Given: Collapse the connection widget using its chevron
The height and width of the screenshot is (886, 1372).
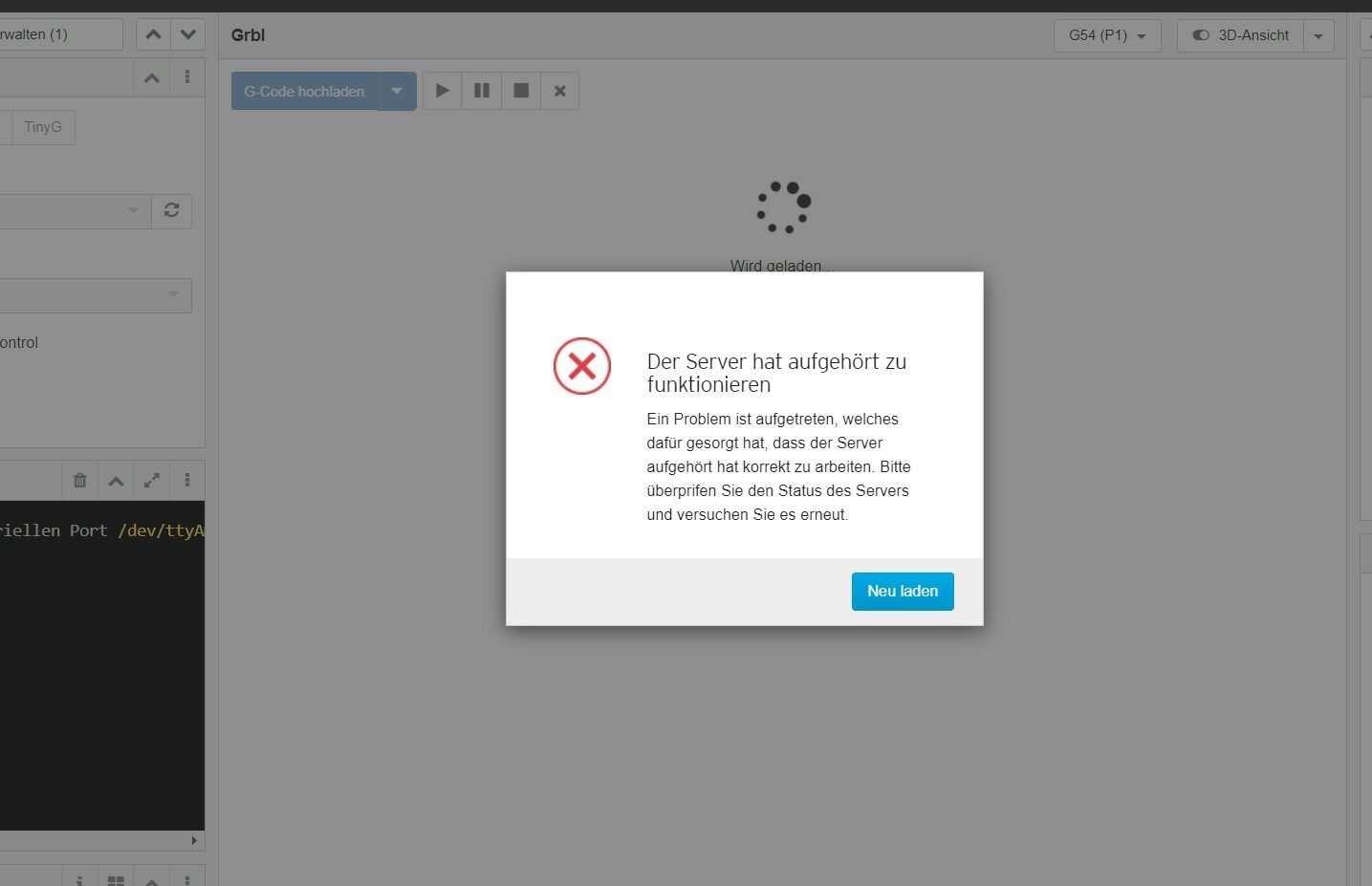Looking at the screenshot, I should click(x=152, y=78).
